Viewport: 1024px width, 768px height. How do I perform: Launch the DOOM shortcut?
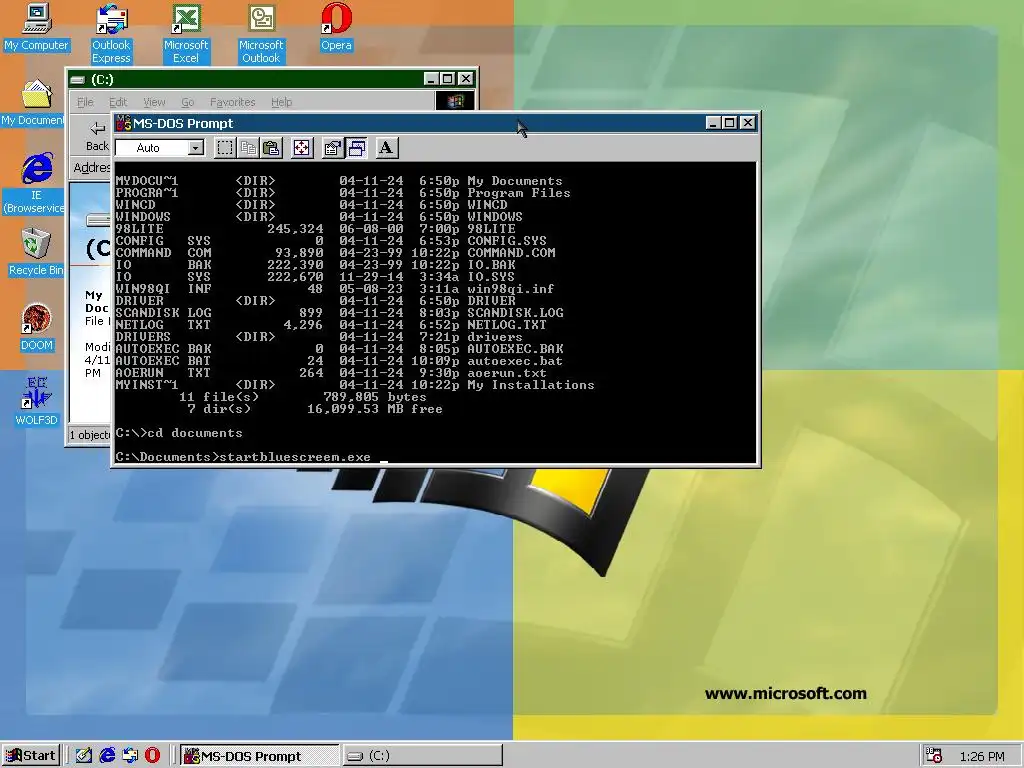(36, 327)
